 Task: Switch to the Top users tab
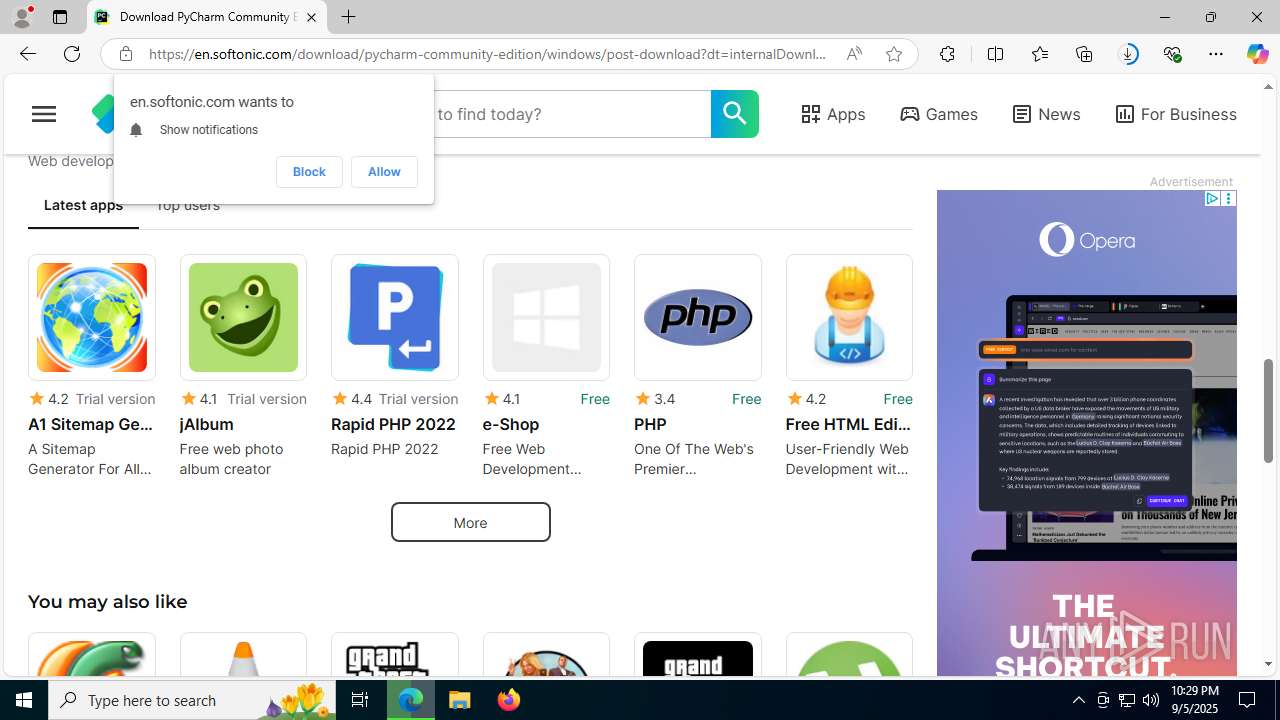tap(187, 206)
